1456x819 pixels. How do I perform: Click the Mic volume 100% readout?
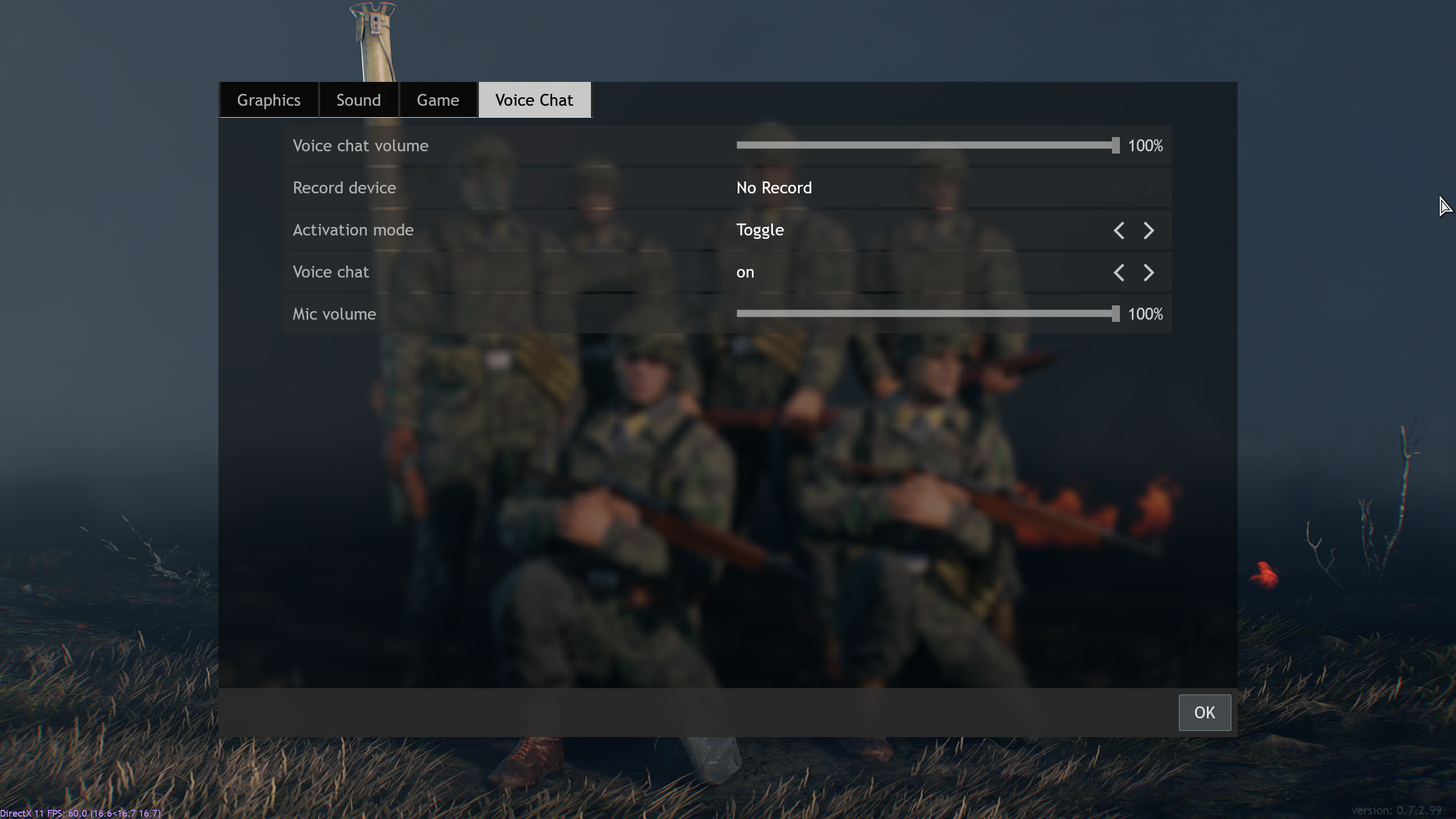(x=1145, y=314)
